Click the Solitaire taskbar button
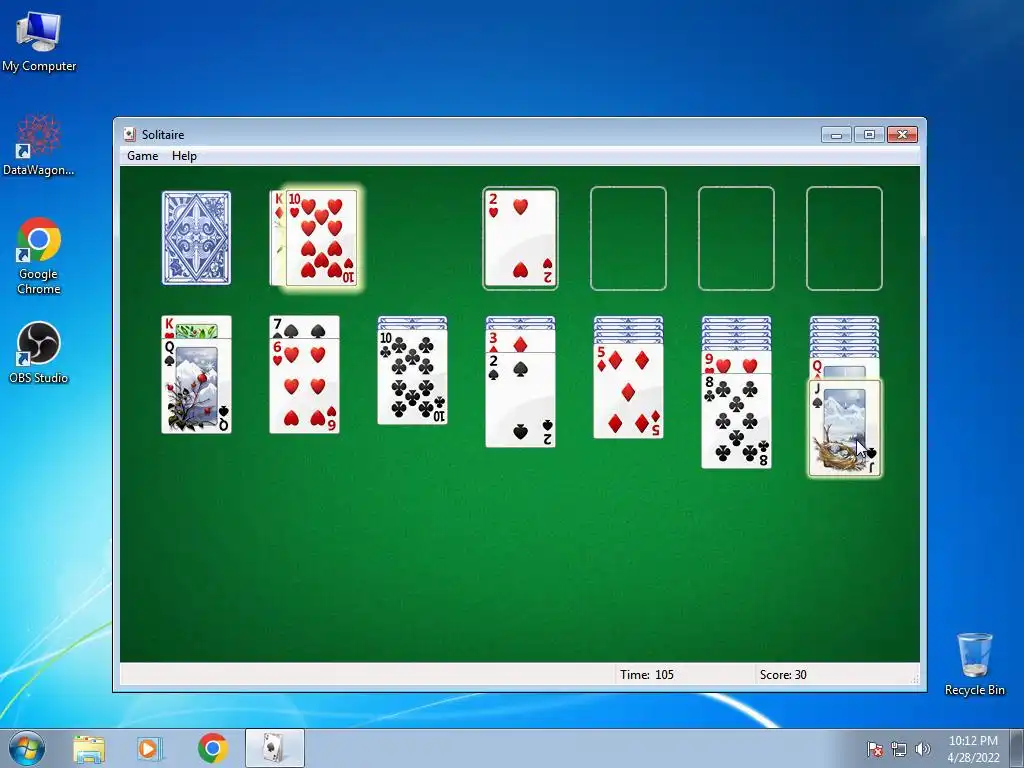The width and height of the screenshot is (1024, 768). 274,748
